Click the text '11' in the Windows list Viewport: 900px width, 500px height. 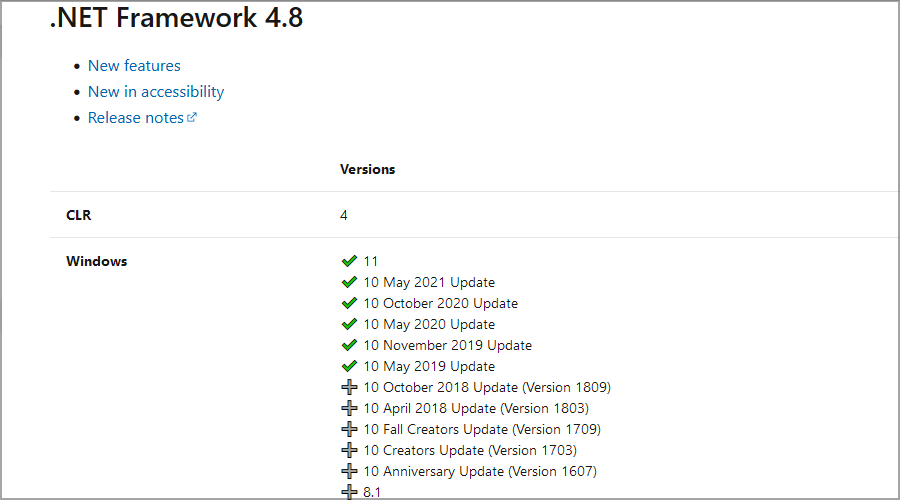coord(371,262)
